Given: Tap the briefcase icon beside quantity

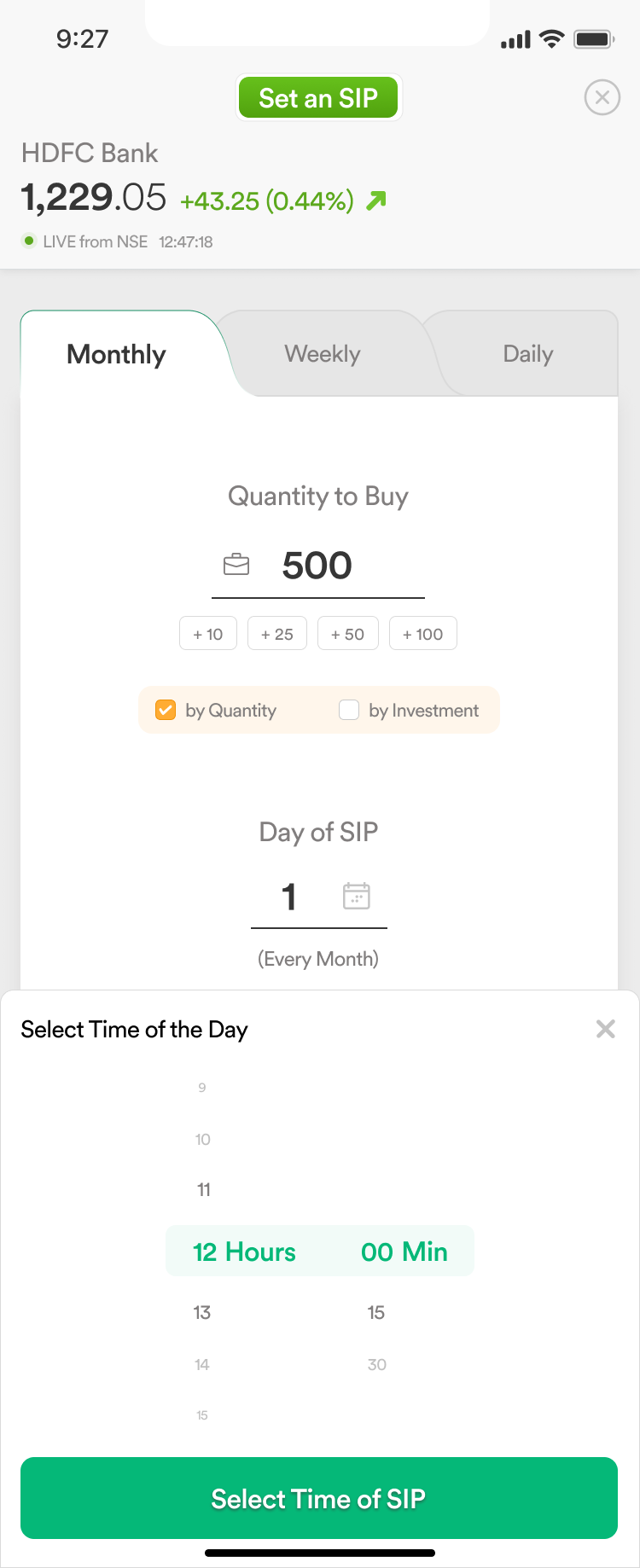Looking at the screenshot, I should pyautogui.click(x=236, y=565).
